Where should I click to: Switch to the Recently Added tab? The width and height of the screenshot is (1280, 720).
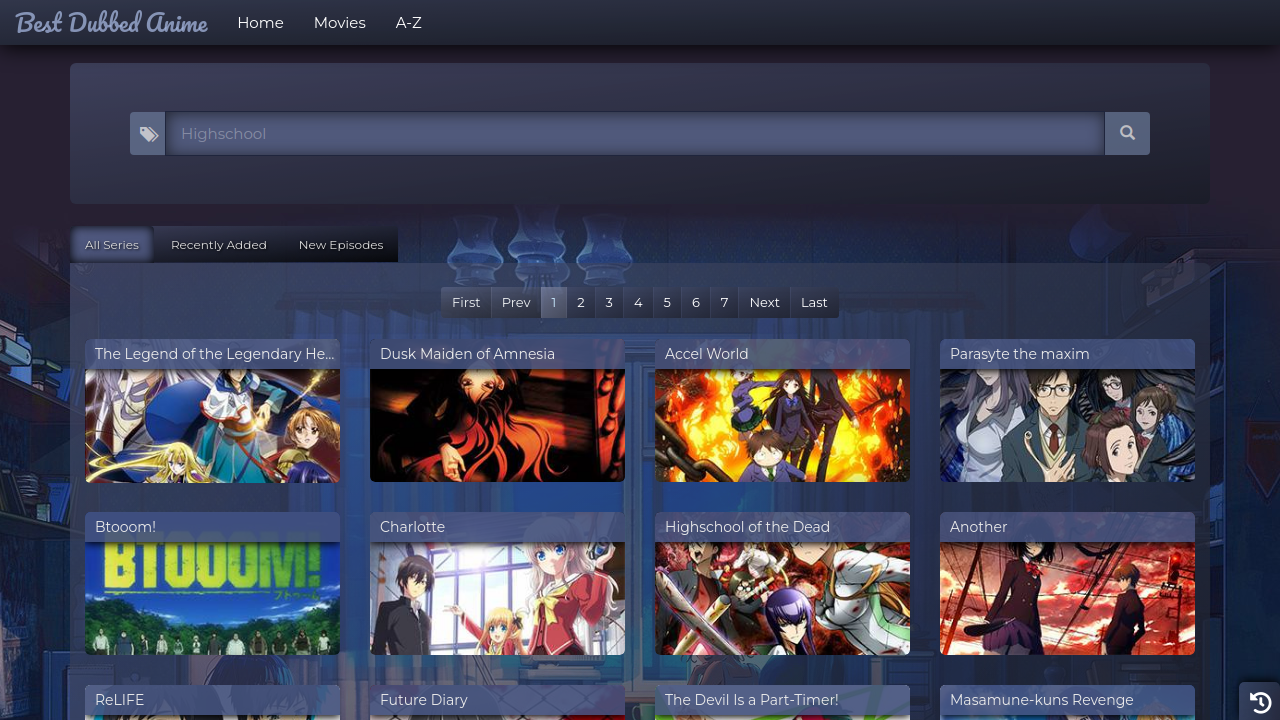(x=219, y=245)
